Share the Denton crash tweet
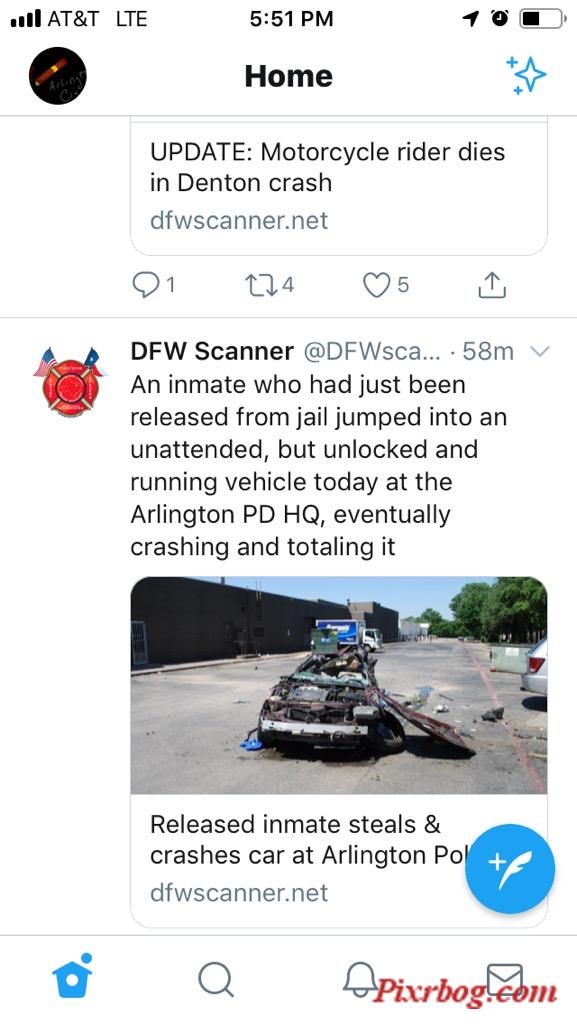Screen dimensions: 577x1024 492,285
